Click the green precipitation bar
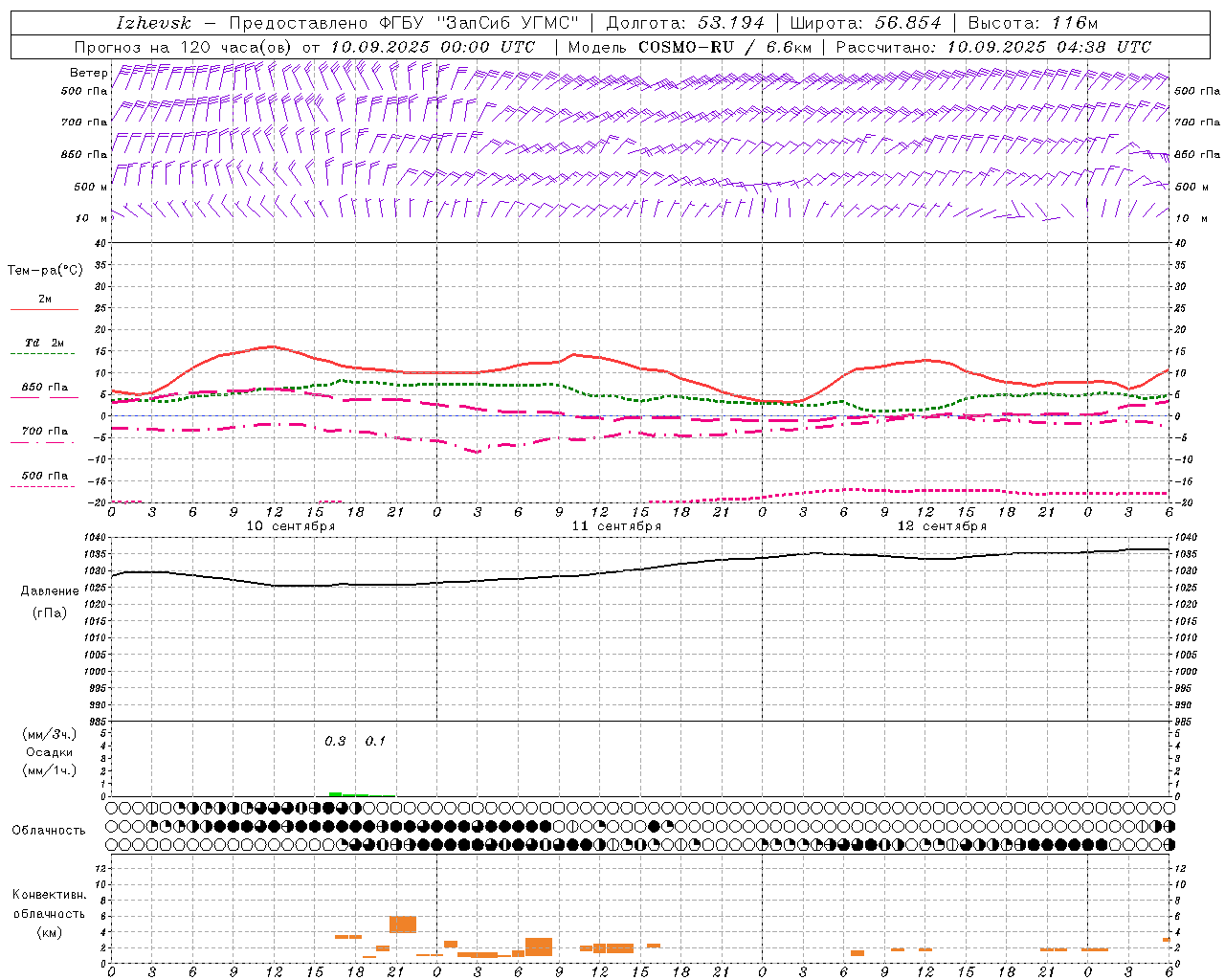This screenshot has height=980, width=1225. 337,793
